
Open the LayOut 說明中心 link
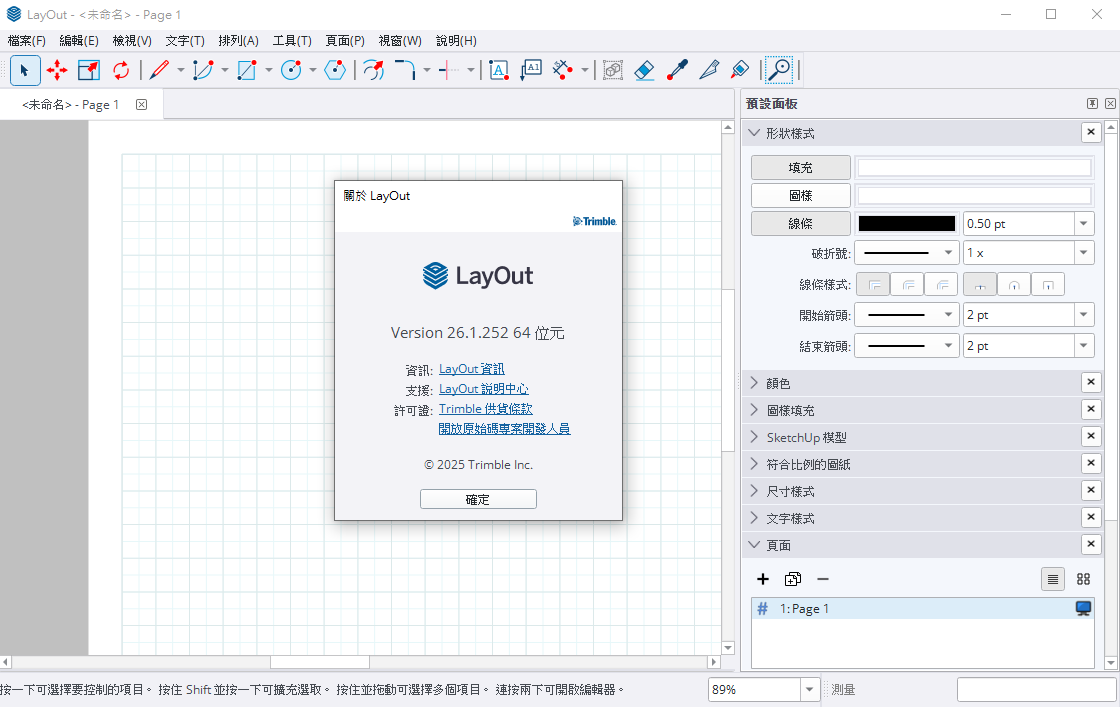pyautogui.click(x=484, y=389)
